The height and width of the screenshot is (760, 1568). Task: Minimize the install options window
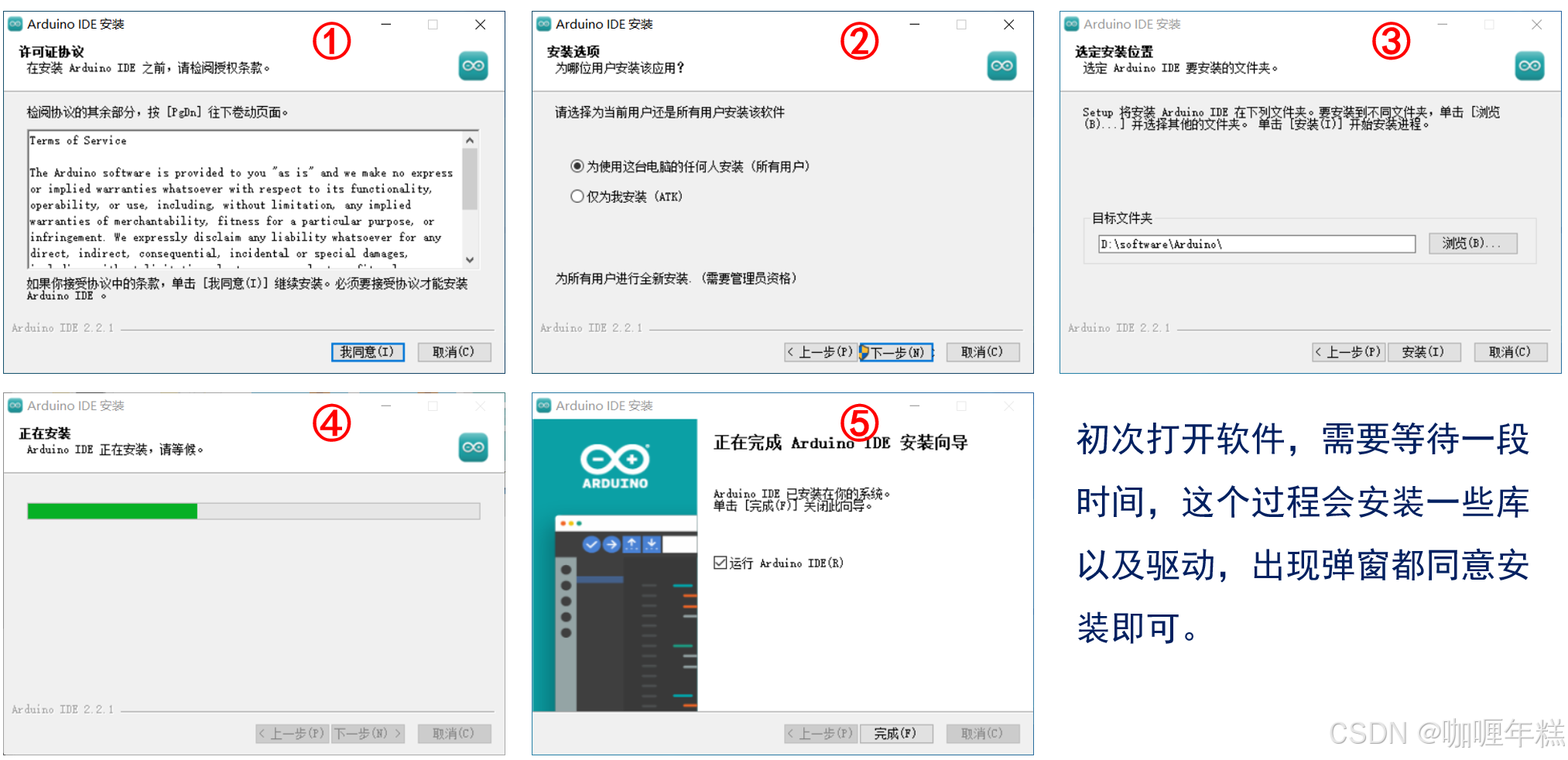click(915, 25)
